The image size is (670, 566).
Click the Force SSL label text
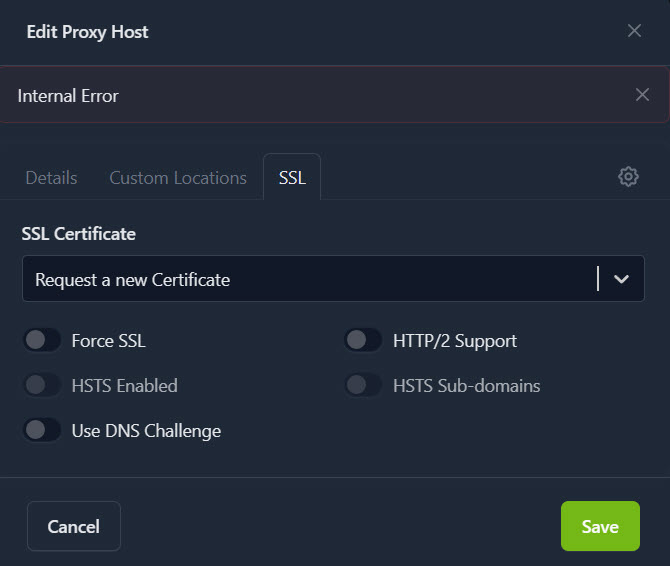coord(108,341)
